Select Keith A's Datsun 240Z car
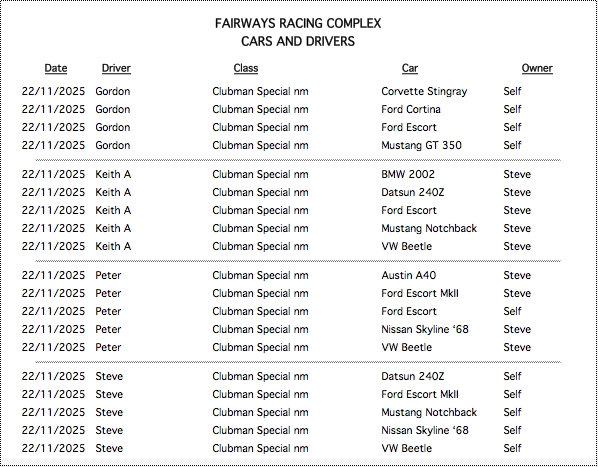The image size is (598, 467). [x=413, y=192]
